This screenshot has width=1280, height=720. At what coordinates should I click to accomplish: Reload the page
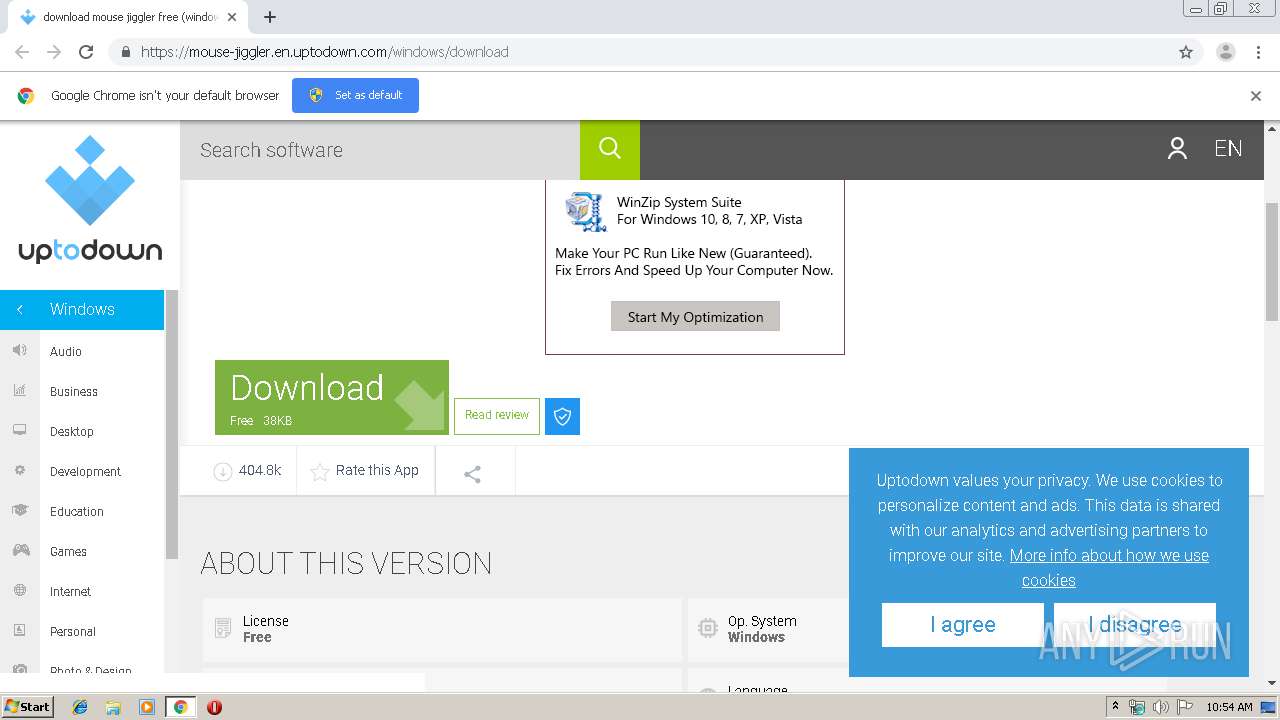coord(86,52)
